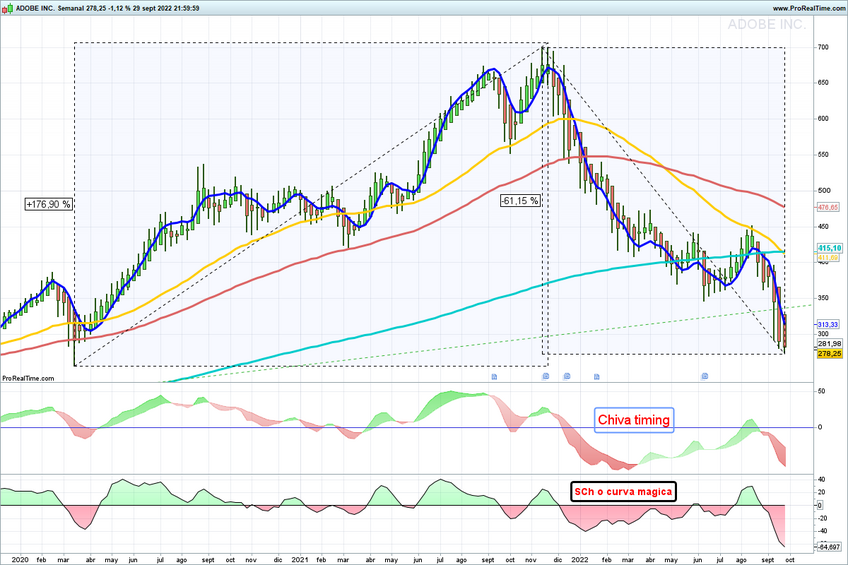This screenshot has height=565, width=848.
Task: Open the event marker icon under September 2021
Action: [x=494, y=377]
